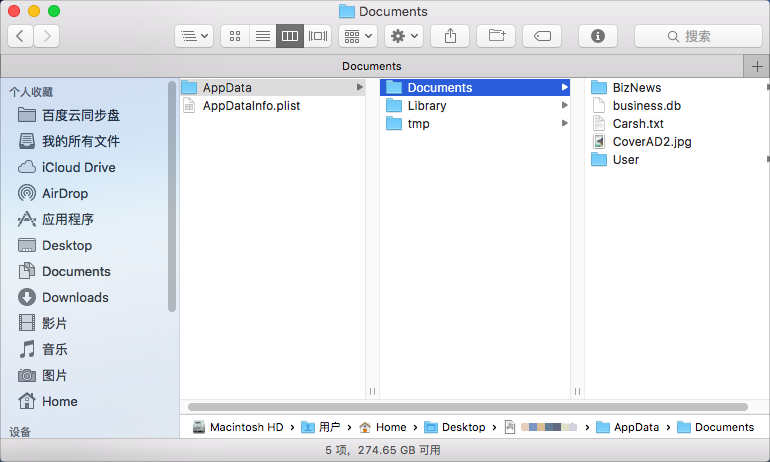
Task: Select the Documents tab
Action: coord(372,66)
